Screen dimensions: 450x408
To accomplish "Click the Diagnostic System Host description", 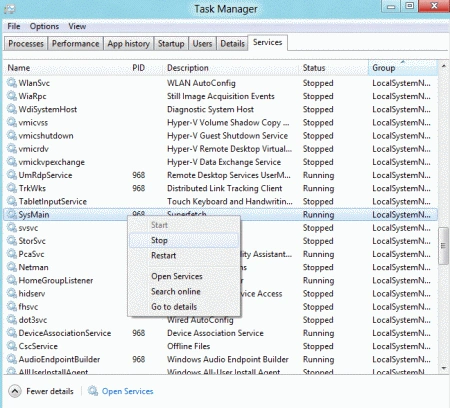I will 210,109.
